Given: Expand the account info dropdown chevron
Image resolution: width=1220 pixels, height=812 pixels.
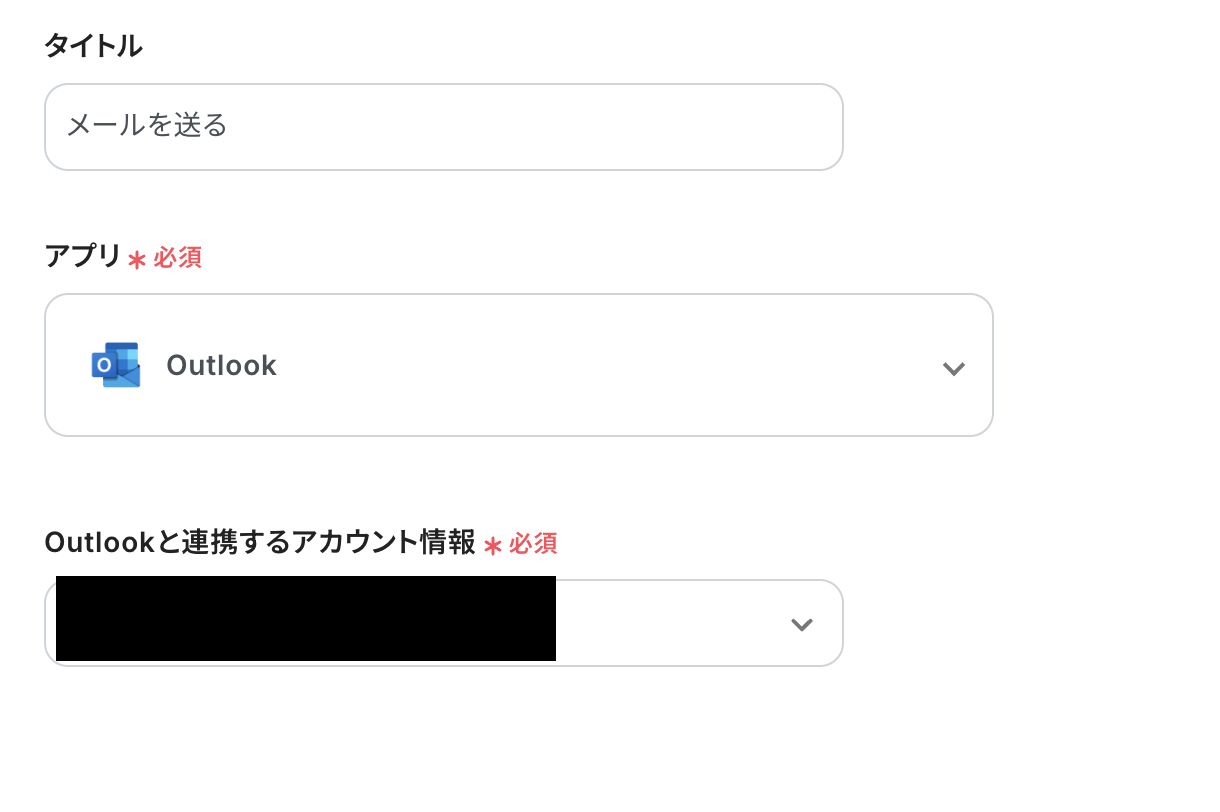Looking at the screenshot, I should pos(801,625).
